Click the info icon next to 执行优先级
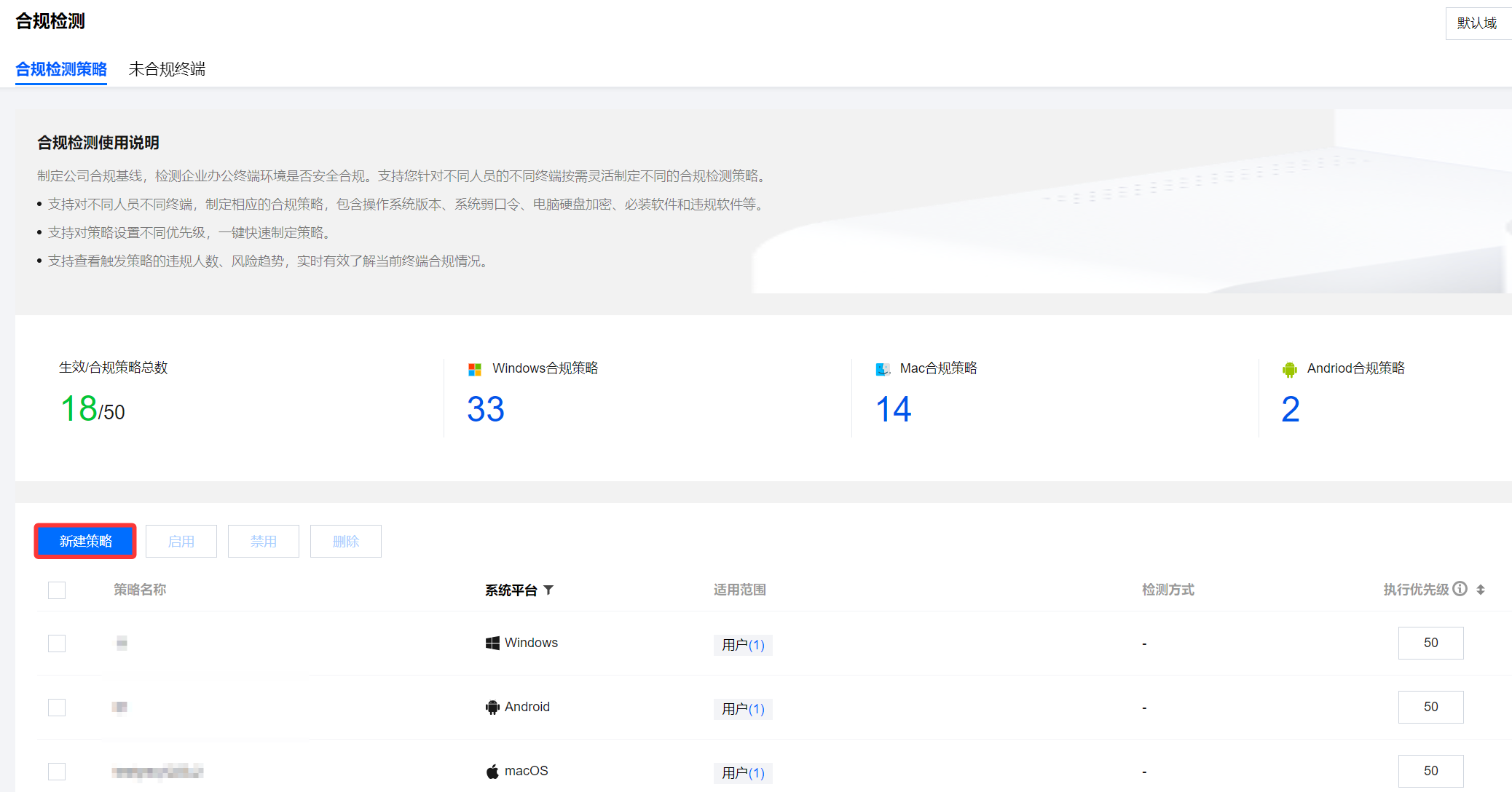This screenshot has height=792, width=1512. tap(1460, 589)
